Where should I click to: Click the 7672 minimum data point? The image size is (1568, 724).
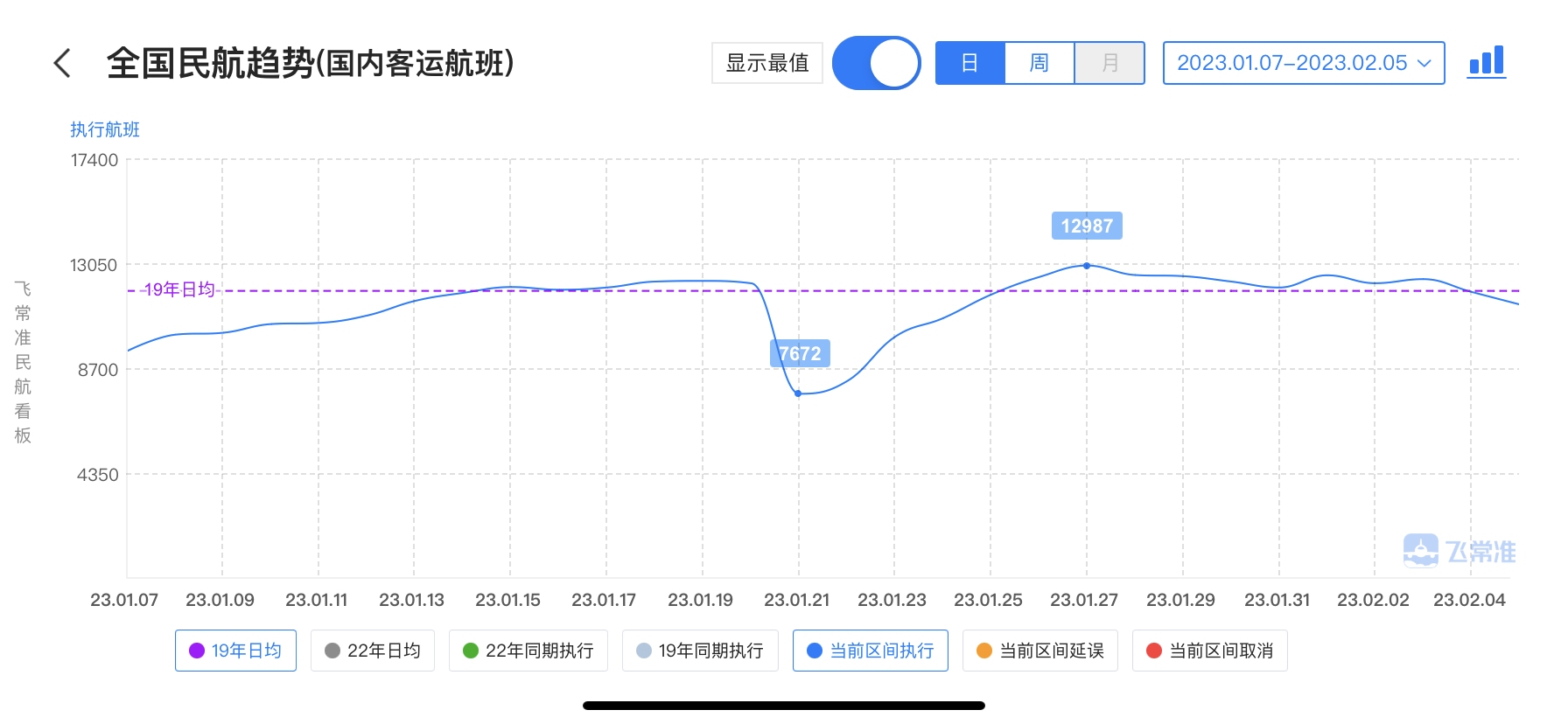coord(798,393)
